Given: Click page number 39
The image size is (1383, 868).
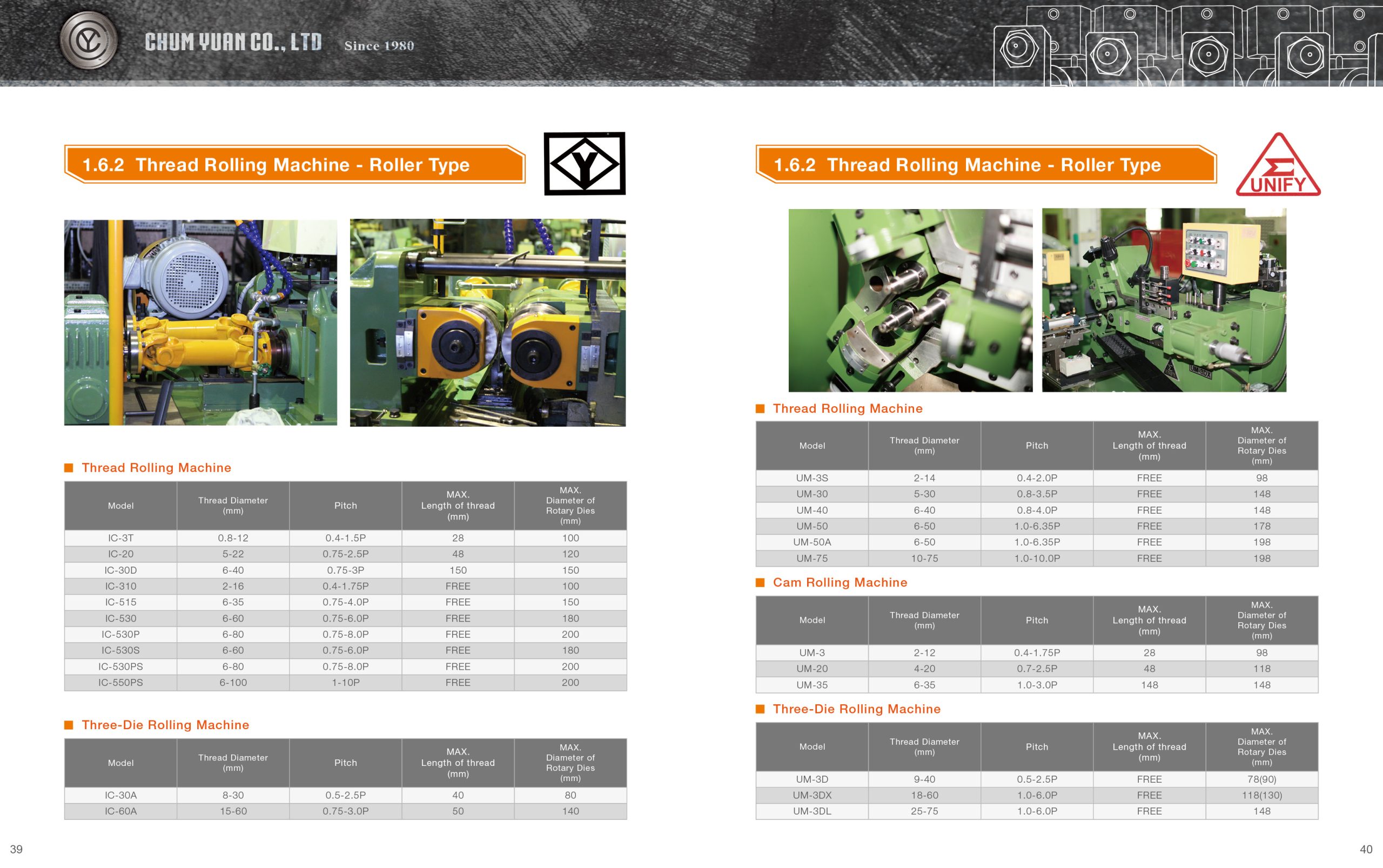Looking at the screenshot, I should tap(16, 850).
